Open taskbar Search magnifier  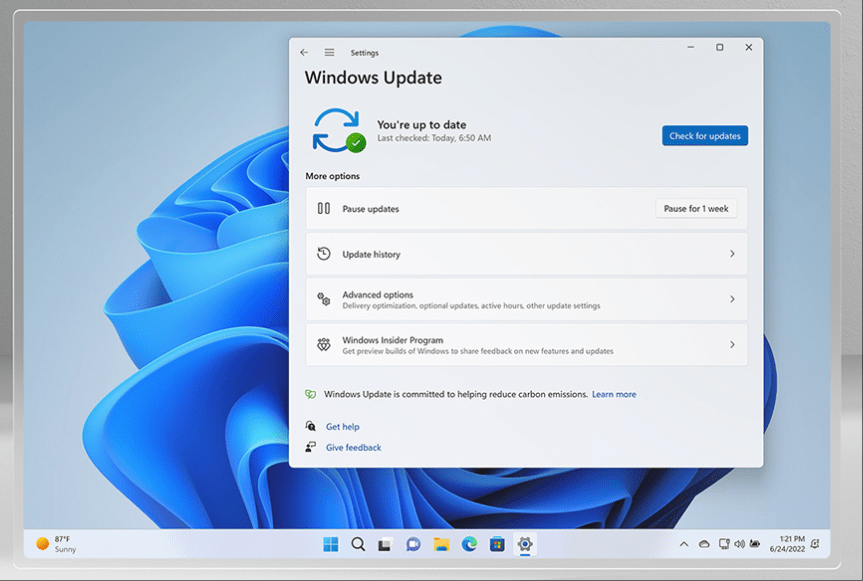(358, 544)
